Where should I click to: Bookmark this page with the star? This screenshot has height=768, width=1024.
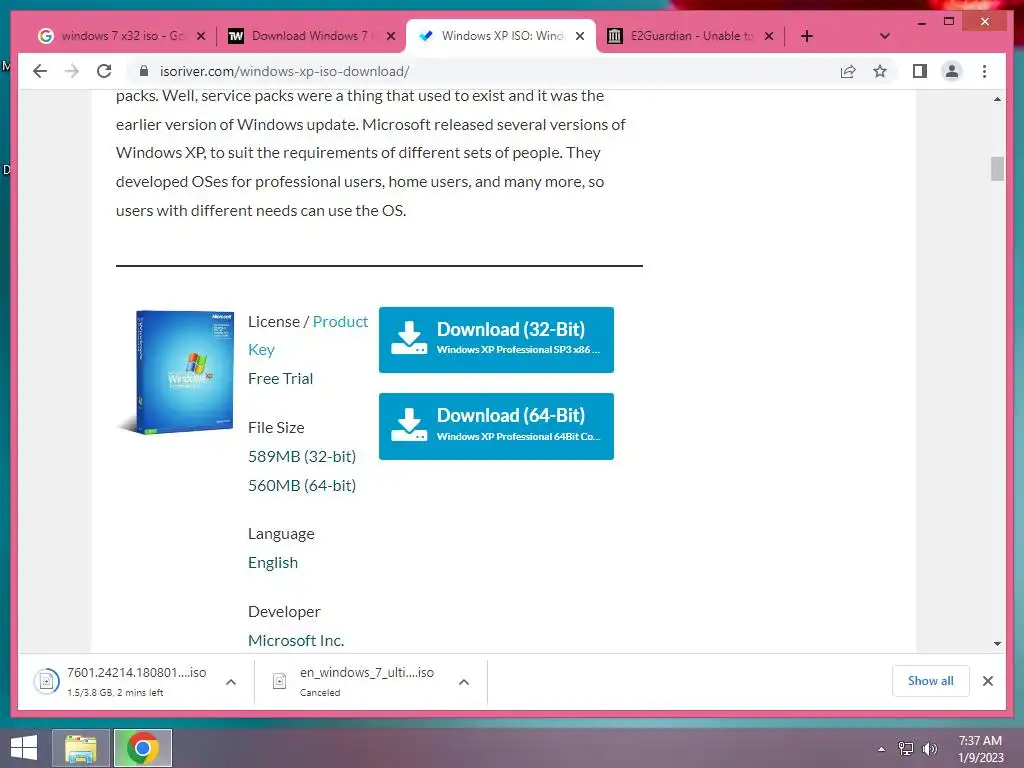880,71
